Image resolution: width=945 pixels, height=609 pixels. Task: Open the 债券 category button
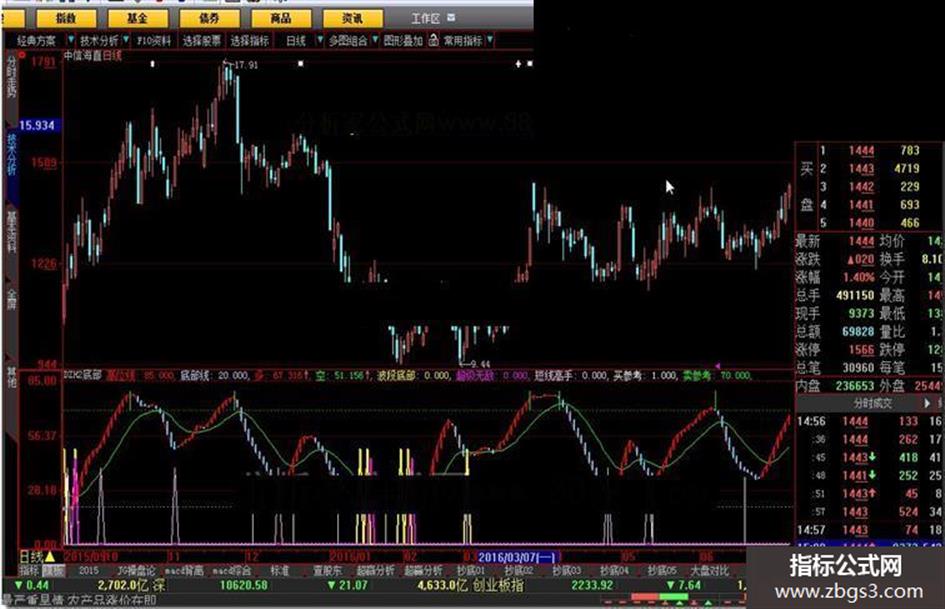(x=209, y=19)
